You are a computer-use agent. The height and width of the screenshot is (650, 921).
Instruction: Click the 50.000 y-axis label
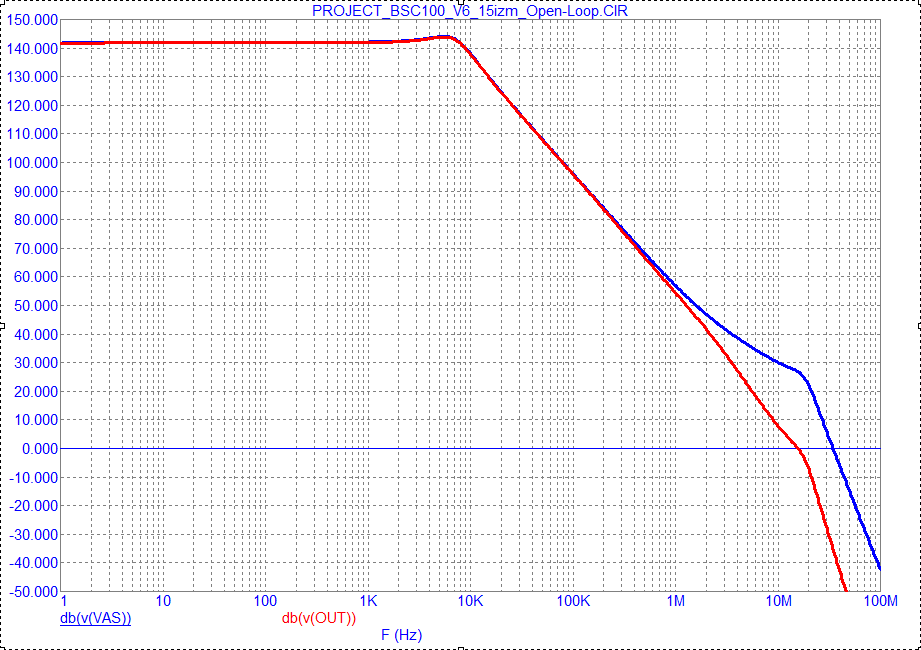pos(36,306)
